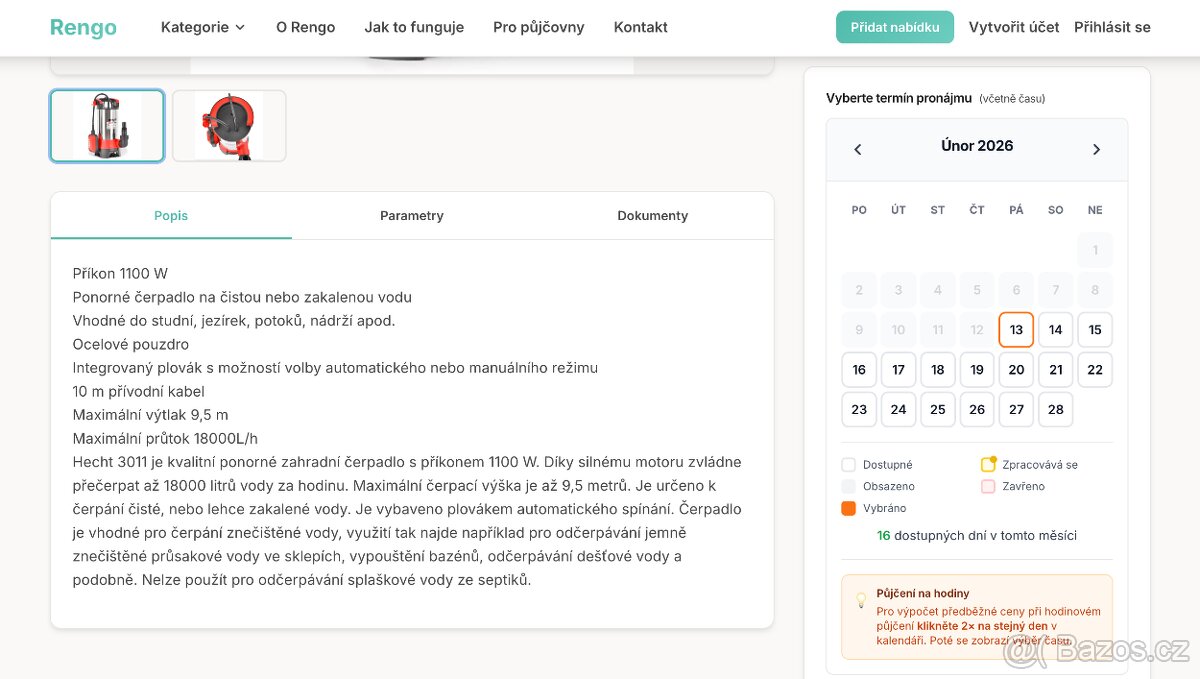
Task: Switch to the Dokumenty tab
Action: coord(652,216)
